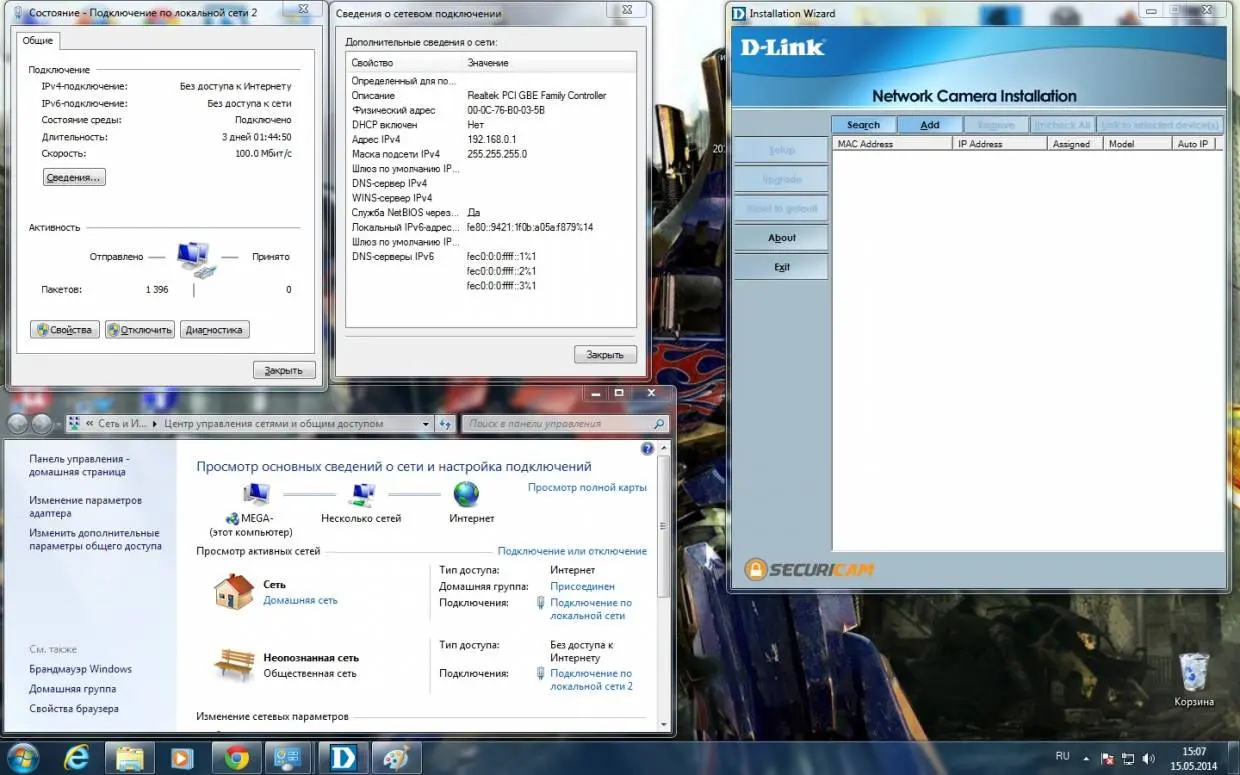Viewport: 1240px width, 775px height.
Task: Expand the address bar history dropdown arrow
Action: pos(426,424)
